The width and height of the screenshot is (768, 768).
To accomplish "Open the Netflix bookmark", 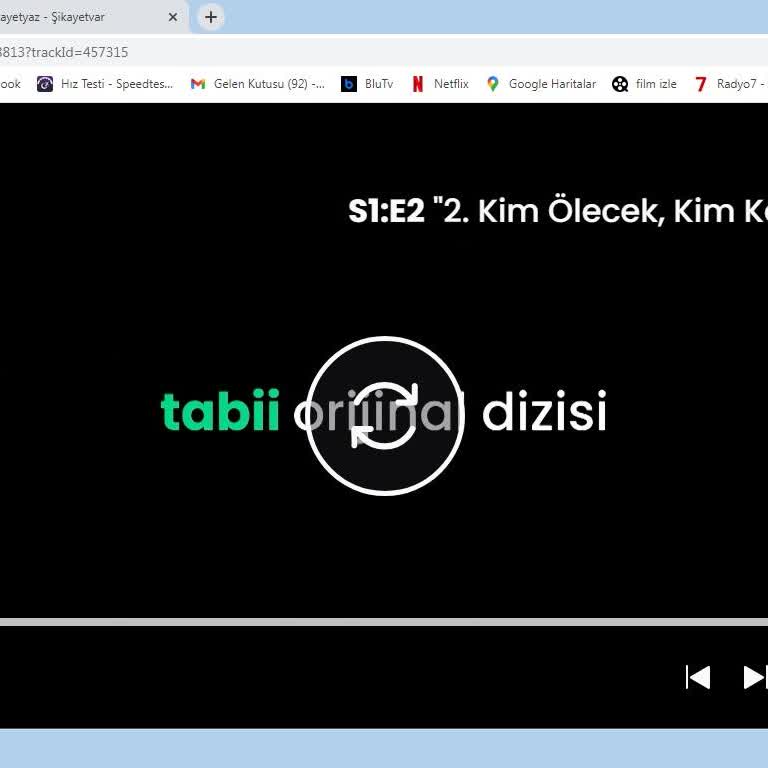I will [440, 84].
